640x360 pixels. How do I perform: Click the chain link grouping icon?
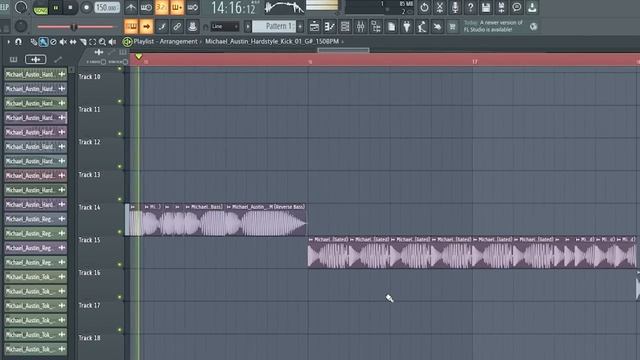(177, 27)
